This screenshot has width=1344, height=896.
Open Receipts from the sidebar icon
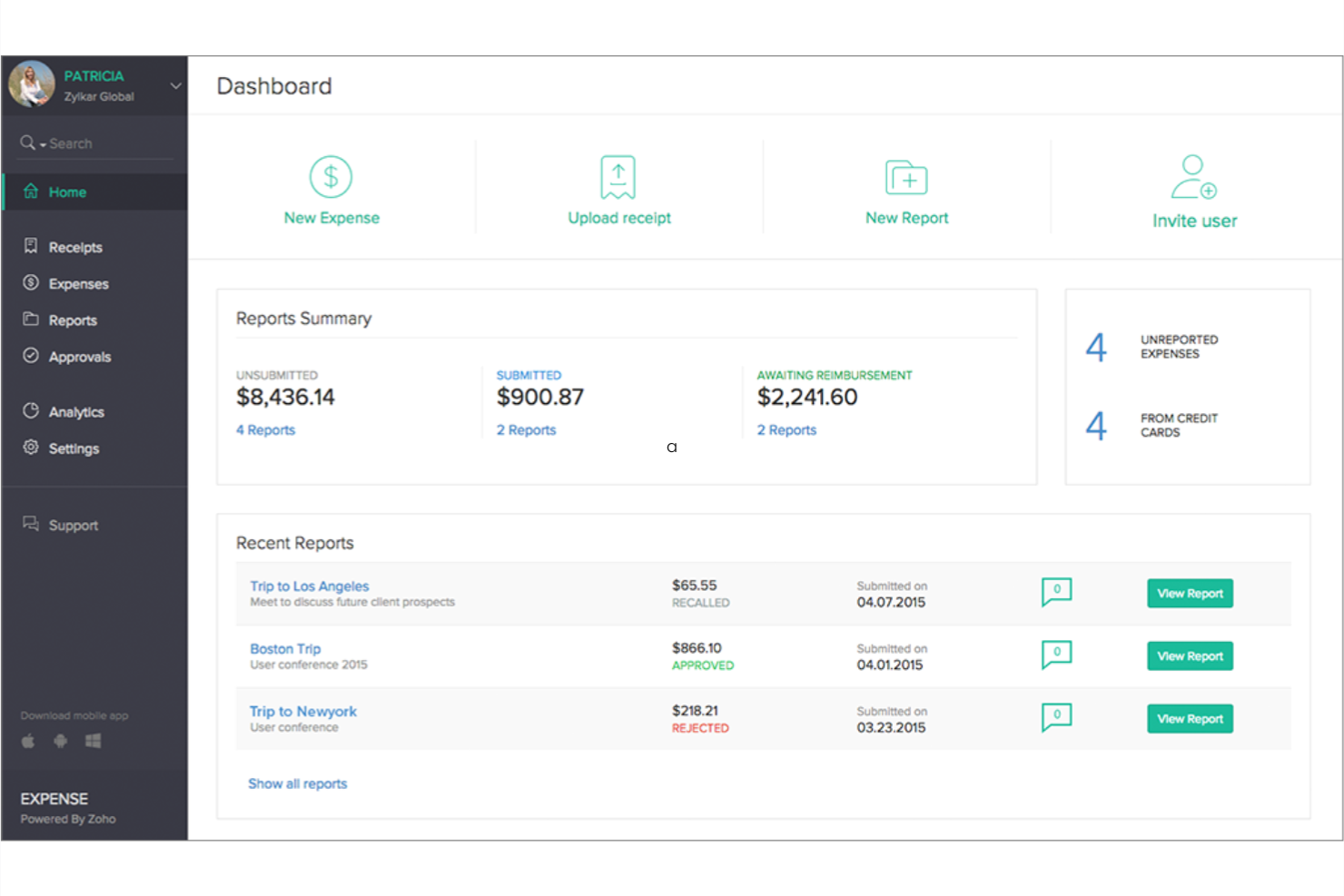30,246
